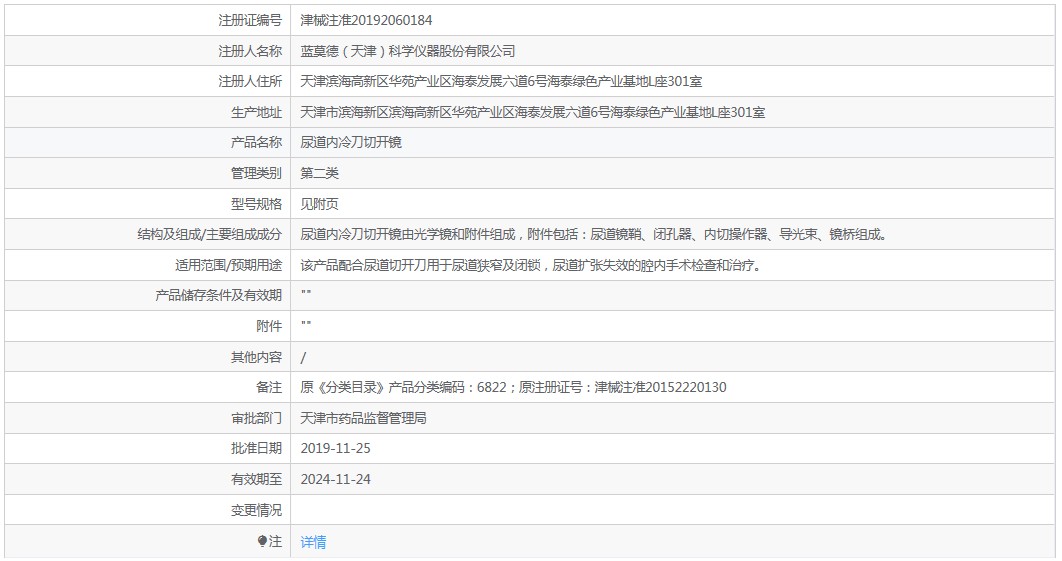Viewport: 1062px width, 561px height.
Task: Select the slash value in 其他内容 row
Action: [303, 358]
